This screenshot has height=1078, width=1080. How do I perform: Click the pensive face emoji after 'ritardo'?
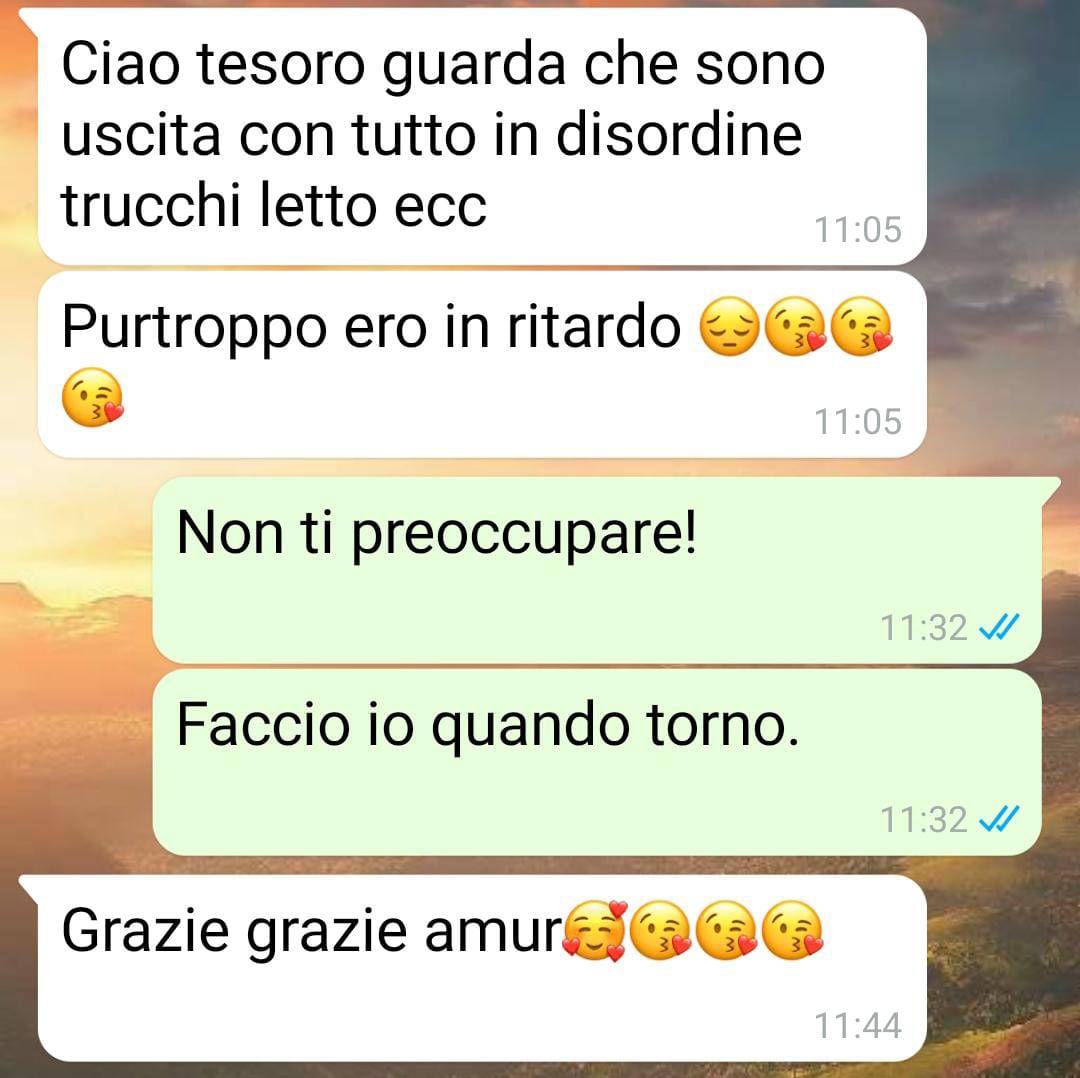pos(729,326)
